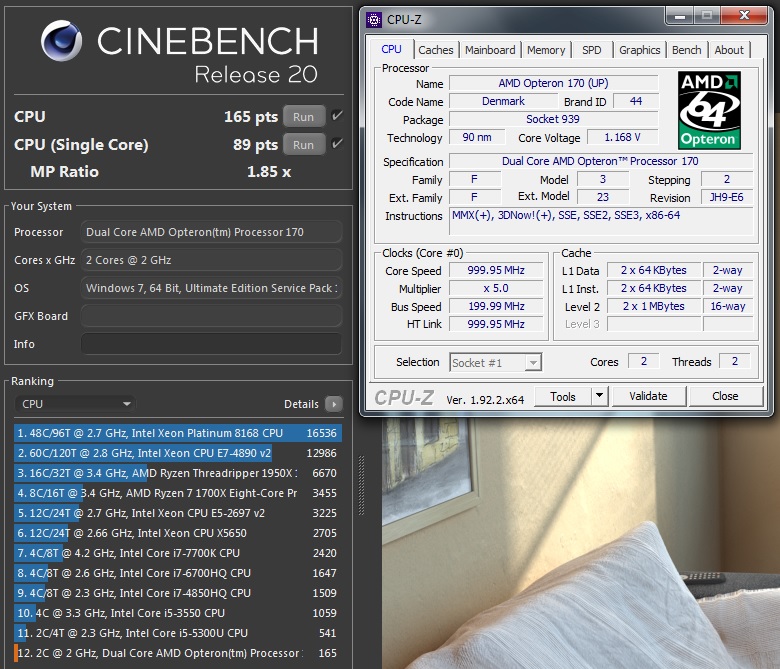Click the Multiplier value x 5.0
Viewport: 780px width, 669px height.
click(x=496, y=288)
